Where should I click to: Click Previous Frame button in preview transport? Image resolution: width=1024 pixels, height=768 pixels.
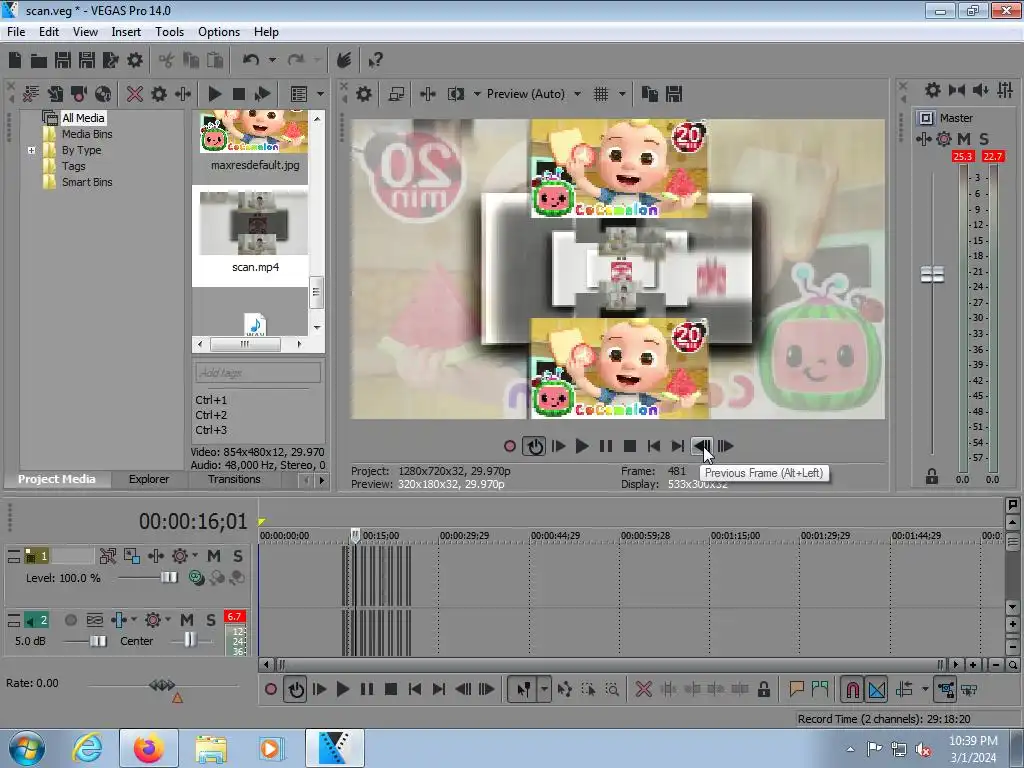[702, 446]
